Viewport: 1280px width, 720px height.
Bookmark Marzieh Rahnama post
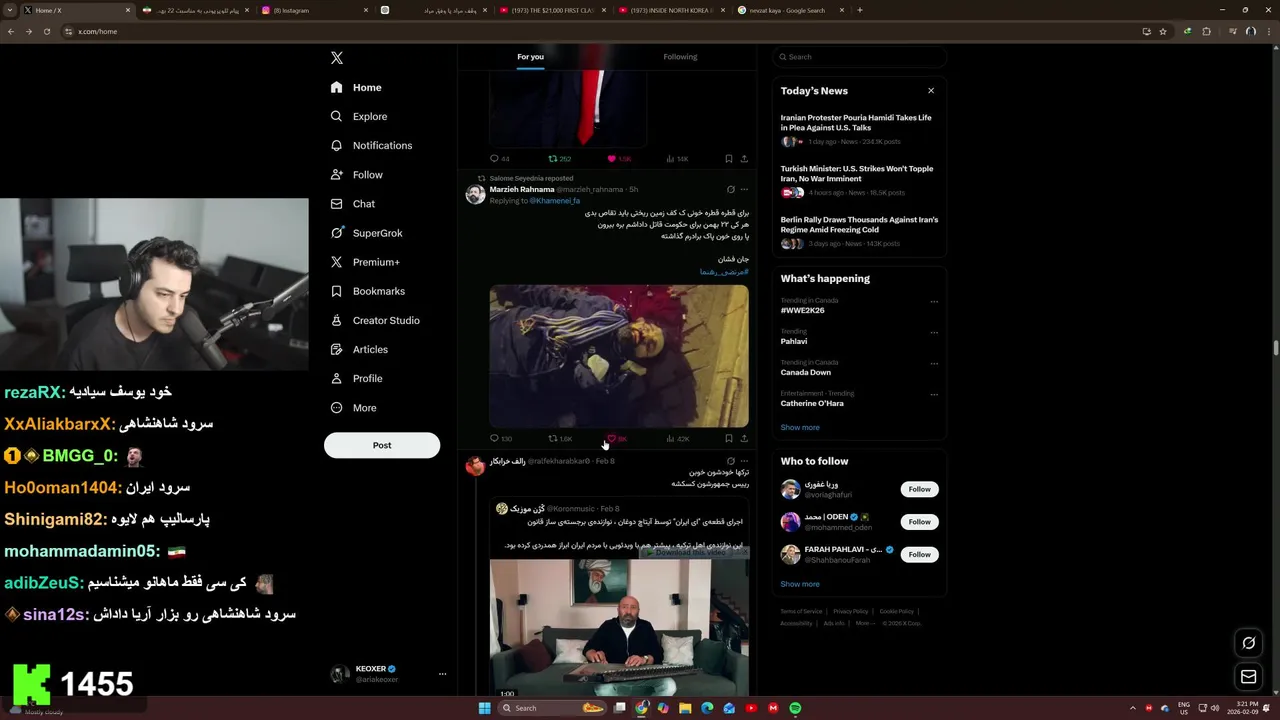[729, 439]
